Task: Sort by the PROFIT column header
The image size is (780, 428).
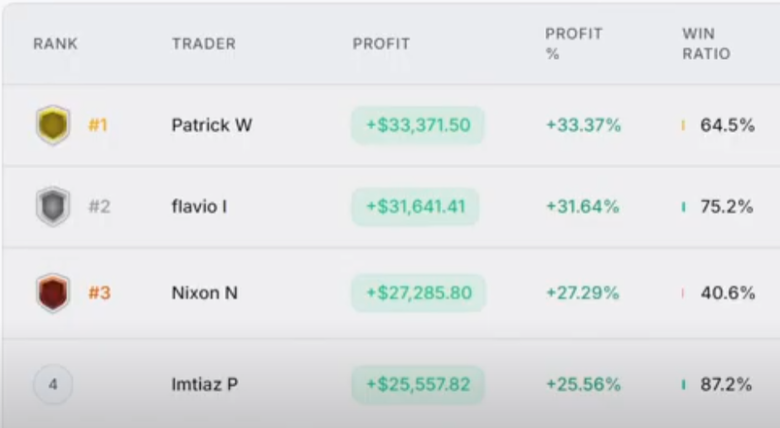Action: pos(381,44)
